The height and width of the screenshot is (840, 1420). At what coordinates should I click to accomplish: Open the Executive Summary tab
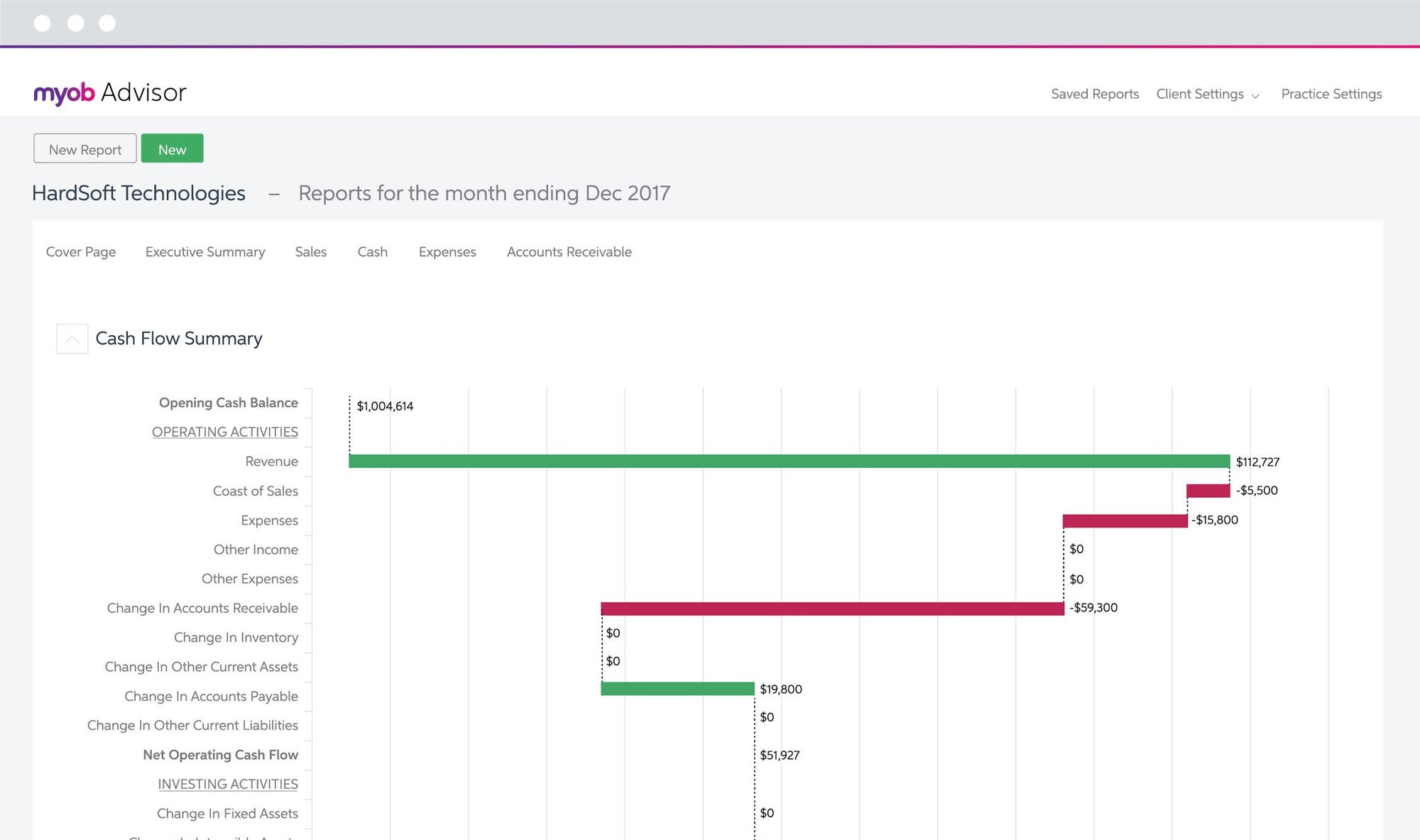coord(205,252)
